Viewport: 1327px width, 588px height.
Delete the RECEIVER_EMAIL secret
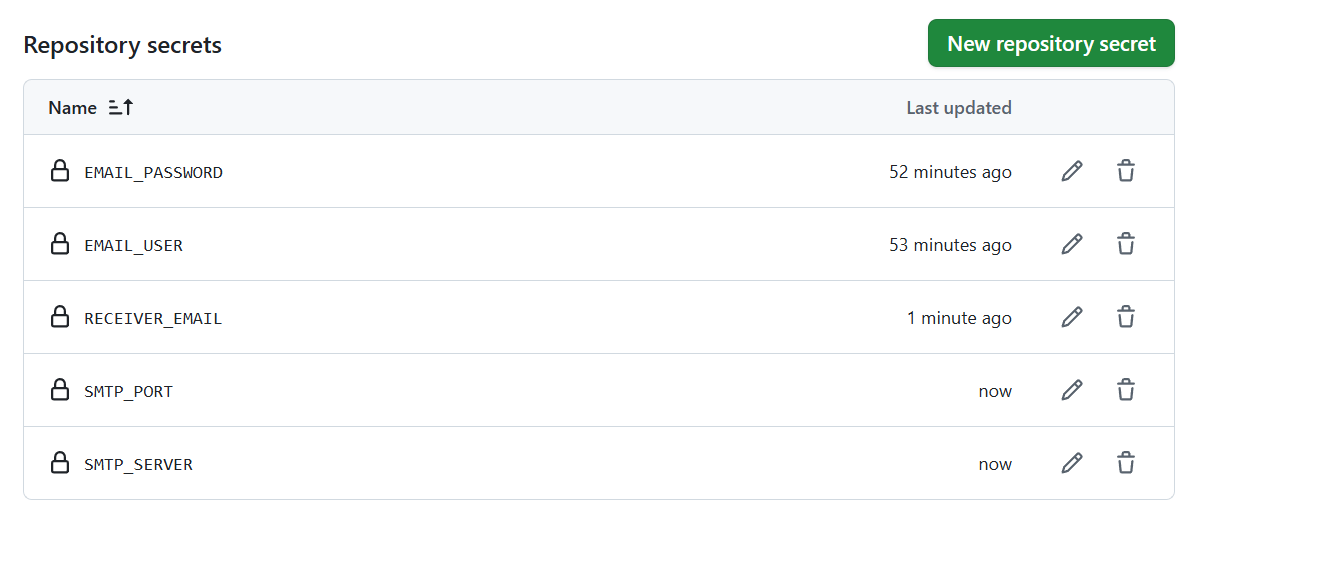click(x=1126, y=317)
